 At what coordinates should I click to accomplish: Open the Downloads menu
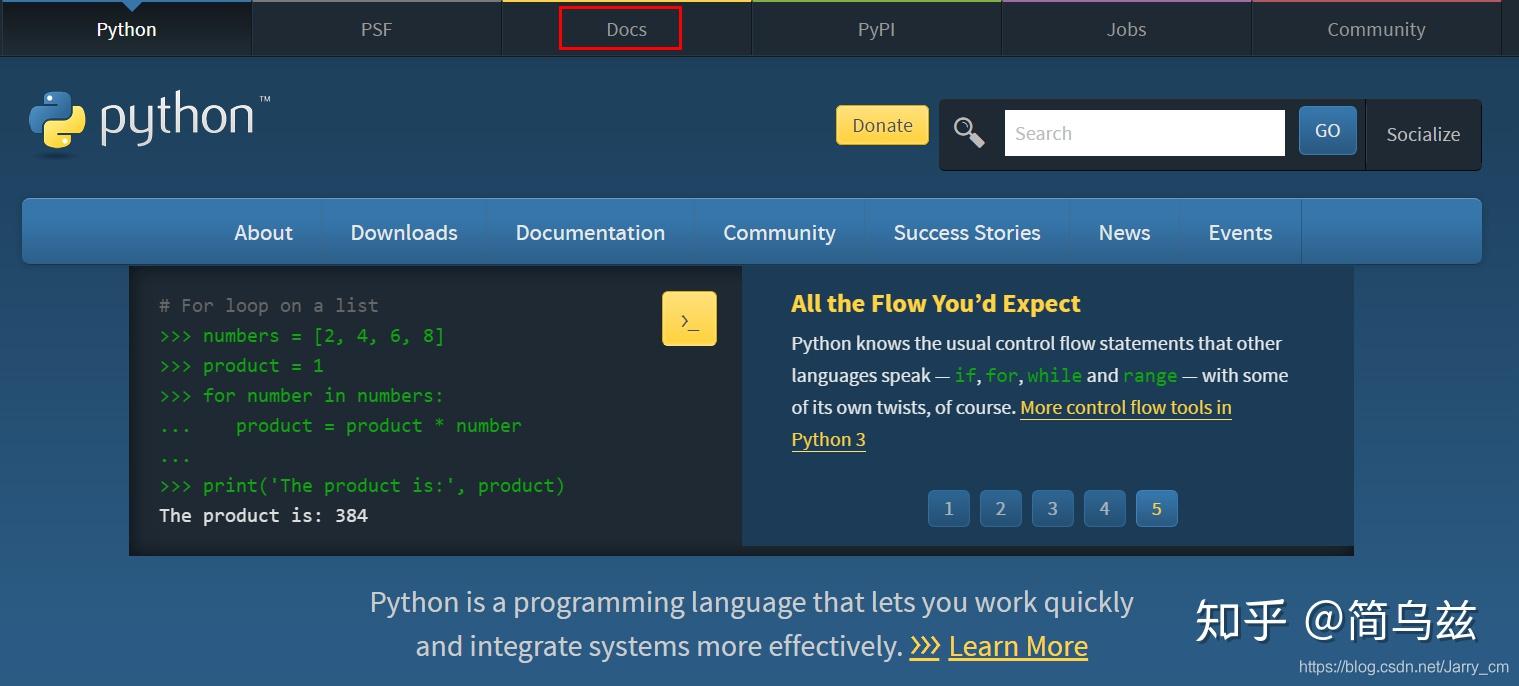[x=404, y=232]
